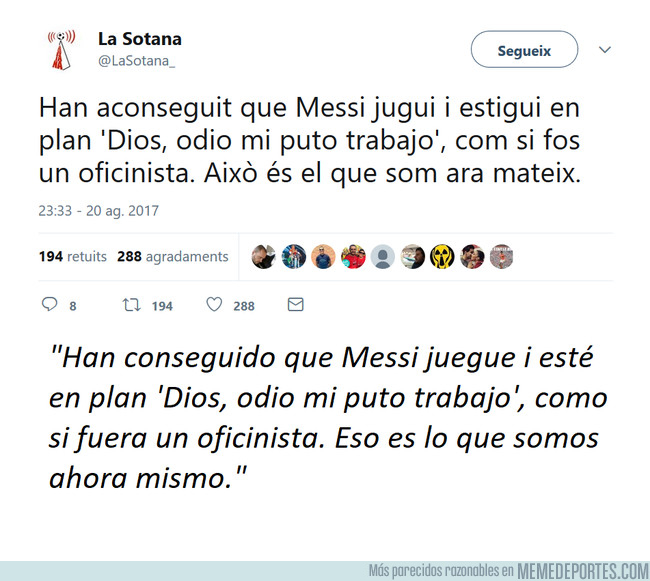Open the last avatar in likers row

[x=502, y=257]
